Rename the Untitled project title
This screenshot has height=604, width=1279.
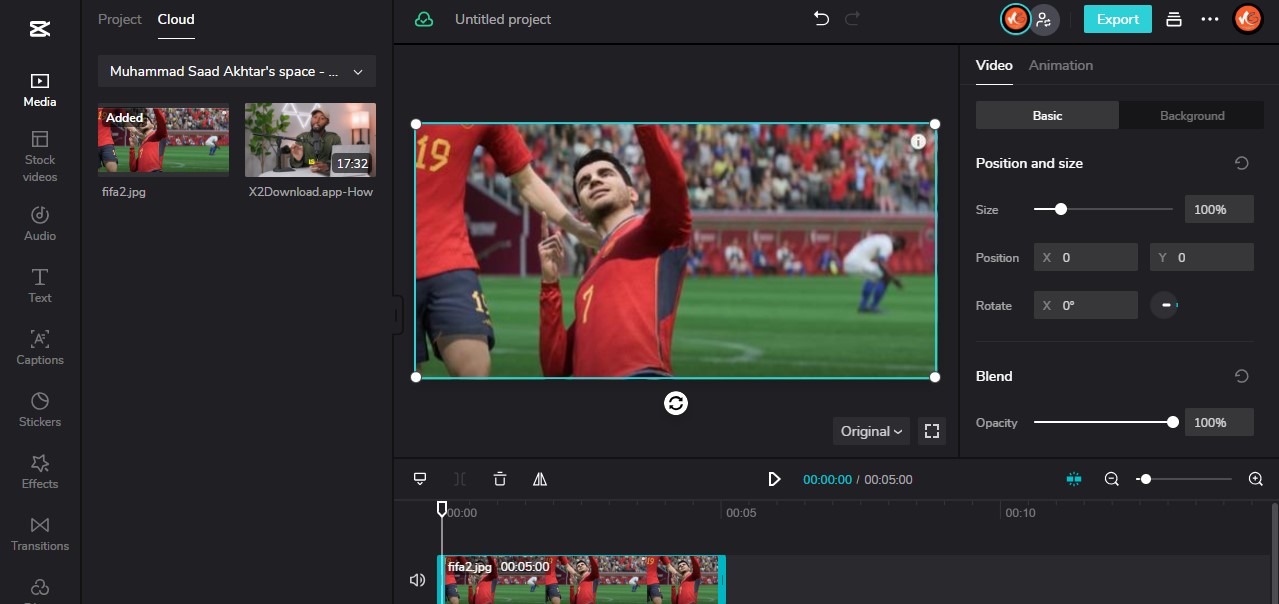pyautogui.click(x=503, y=19)
